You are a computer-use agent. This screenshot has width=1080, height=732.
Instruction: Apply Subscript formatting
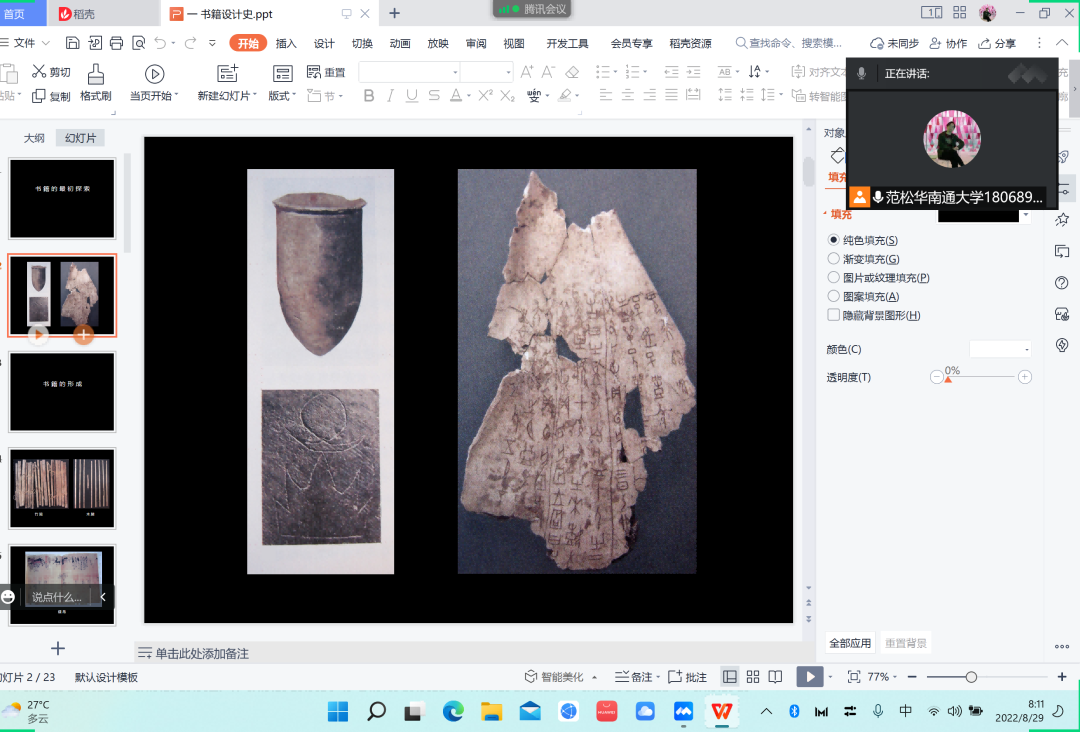coord(508,96)
